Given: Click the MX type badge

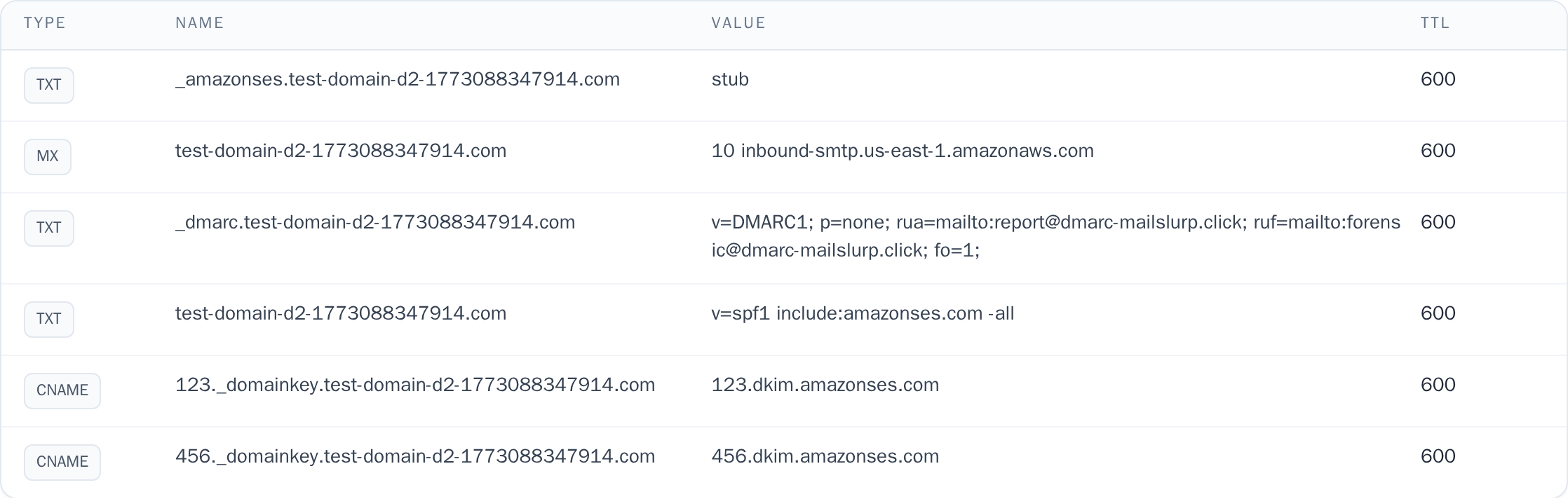Looking at the screenshot, I should click(48, 156).
